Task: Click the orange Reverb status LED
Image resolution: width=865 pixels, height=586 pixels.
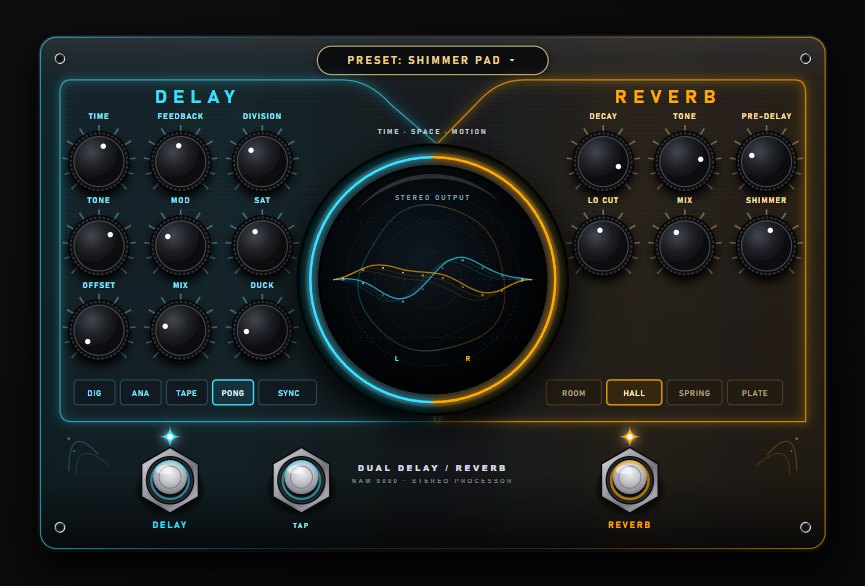Action: [629, 436]
